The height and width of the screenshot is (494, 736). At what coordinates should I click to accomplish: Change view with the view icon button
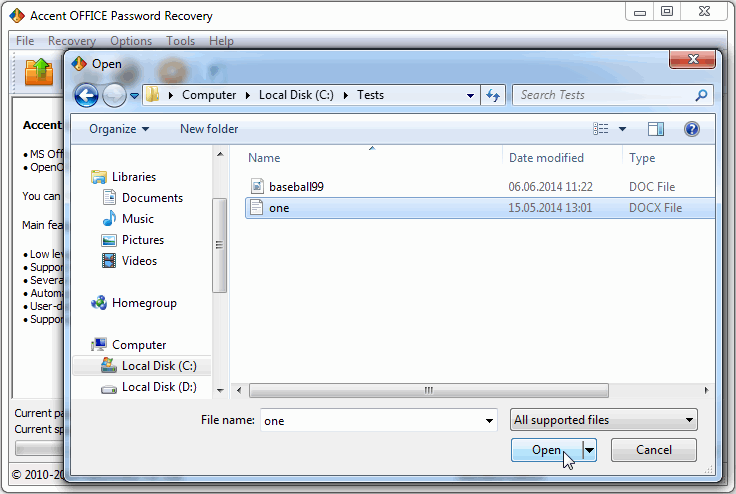point(600,129)
